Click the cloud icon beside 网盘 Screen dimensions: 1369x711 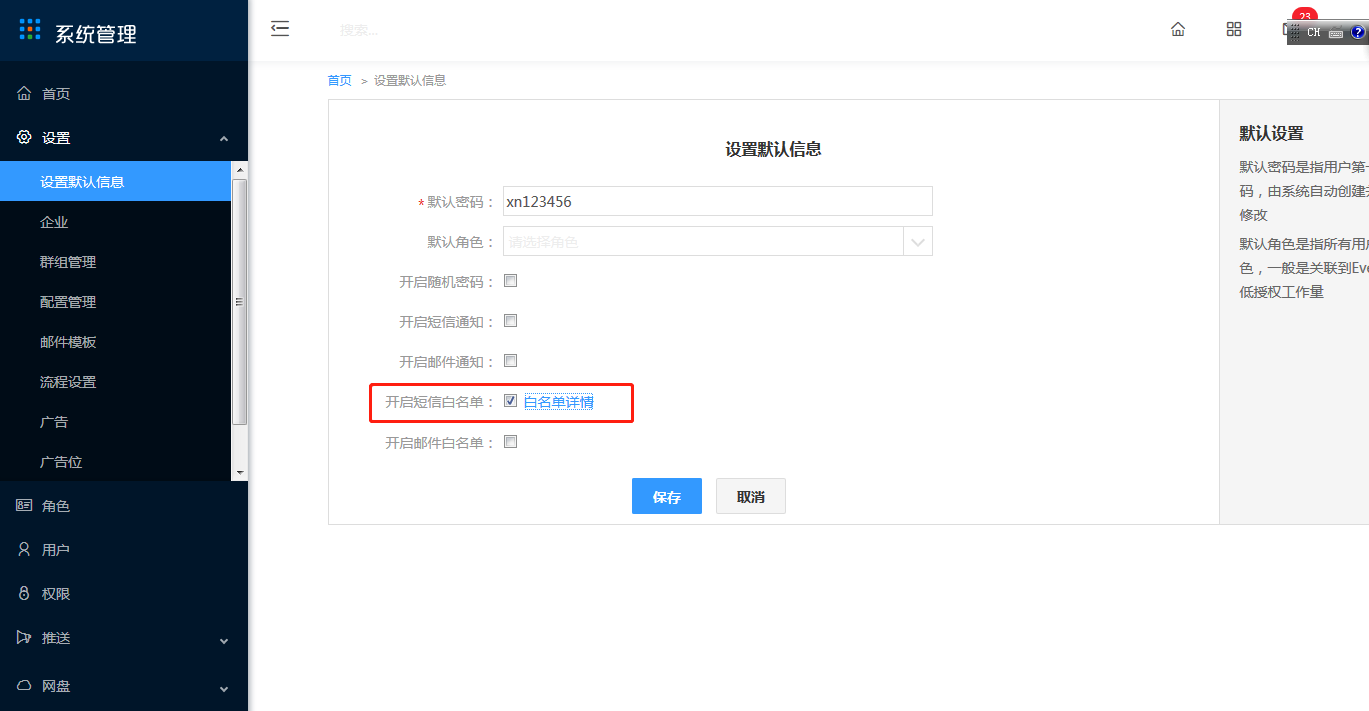[24, 685]
